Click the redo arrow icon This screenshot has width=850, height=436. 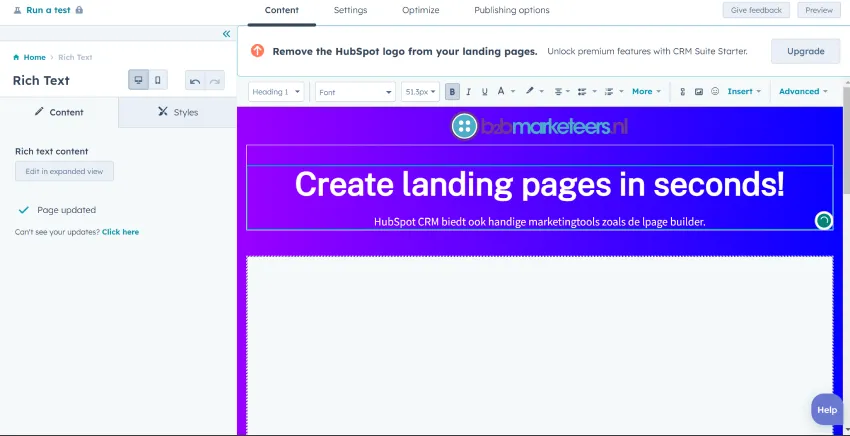click(215, 81)
